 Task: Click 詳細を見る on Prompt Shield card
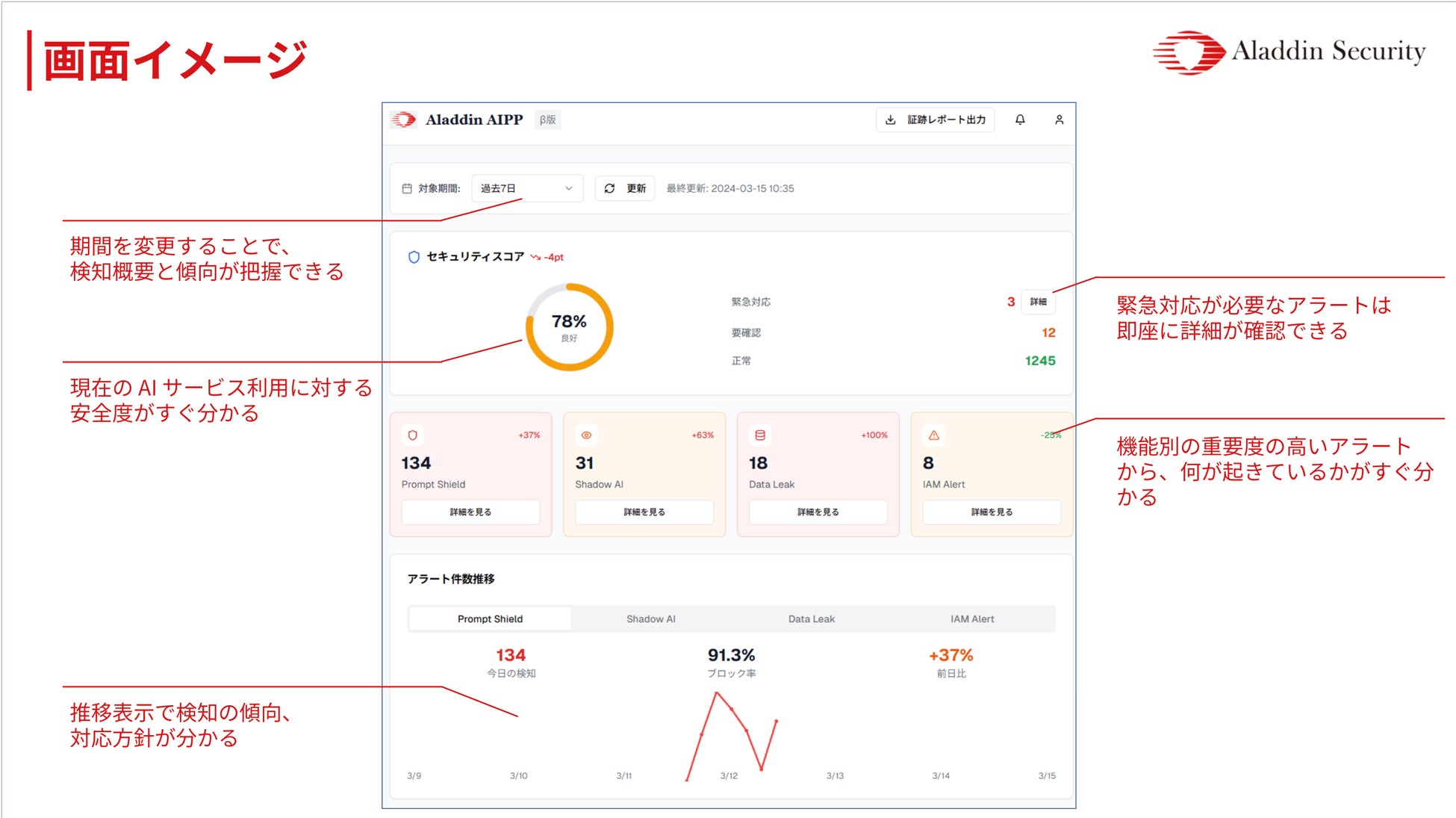470,512
